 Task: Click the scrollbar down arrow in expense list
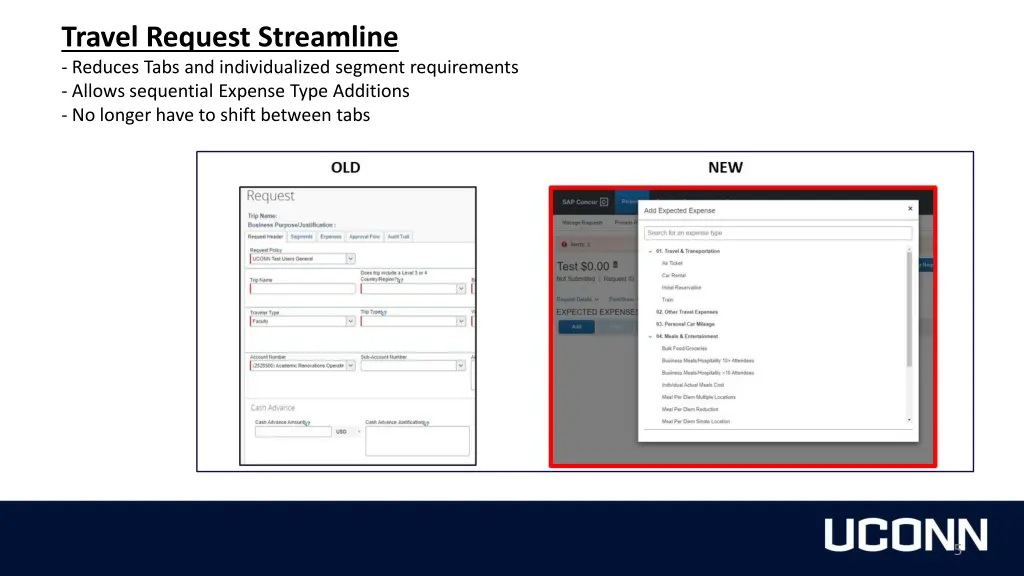(x=909, y=420)
